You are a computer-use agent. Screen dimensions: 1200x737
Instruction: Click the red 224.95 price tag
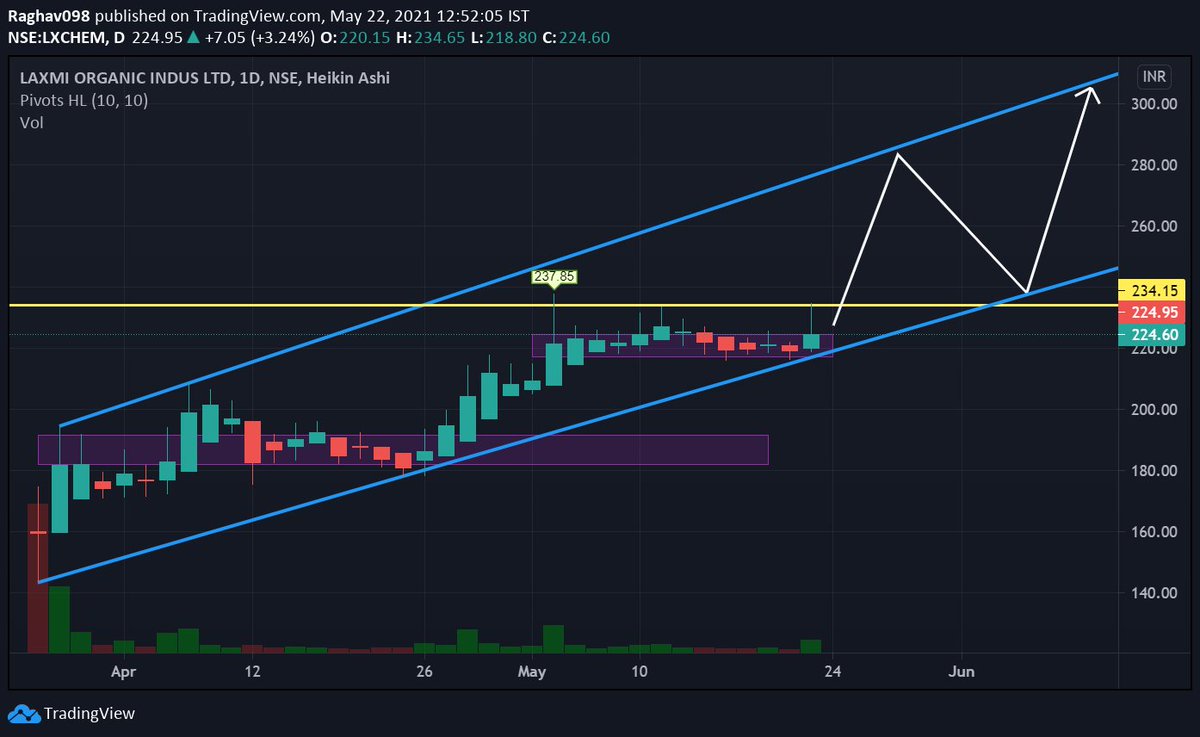click(1151, 312)
